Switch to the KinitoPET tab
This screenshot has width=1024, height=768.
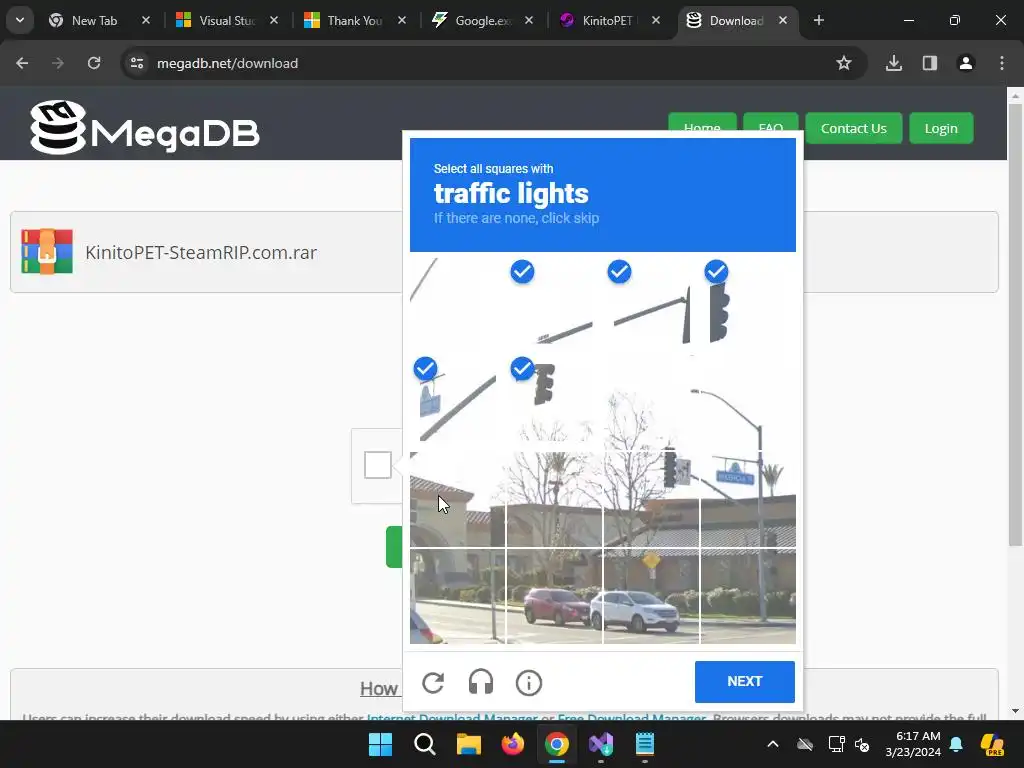(606, 21)
